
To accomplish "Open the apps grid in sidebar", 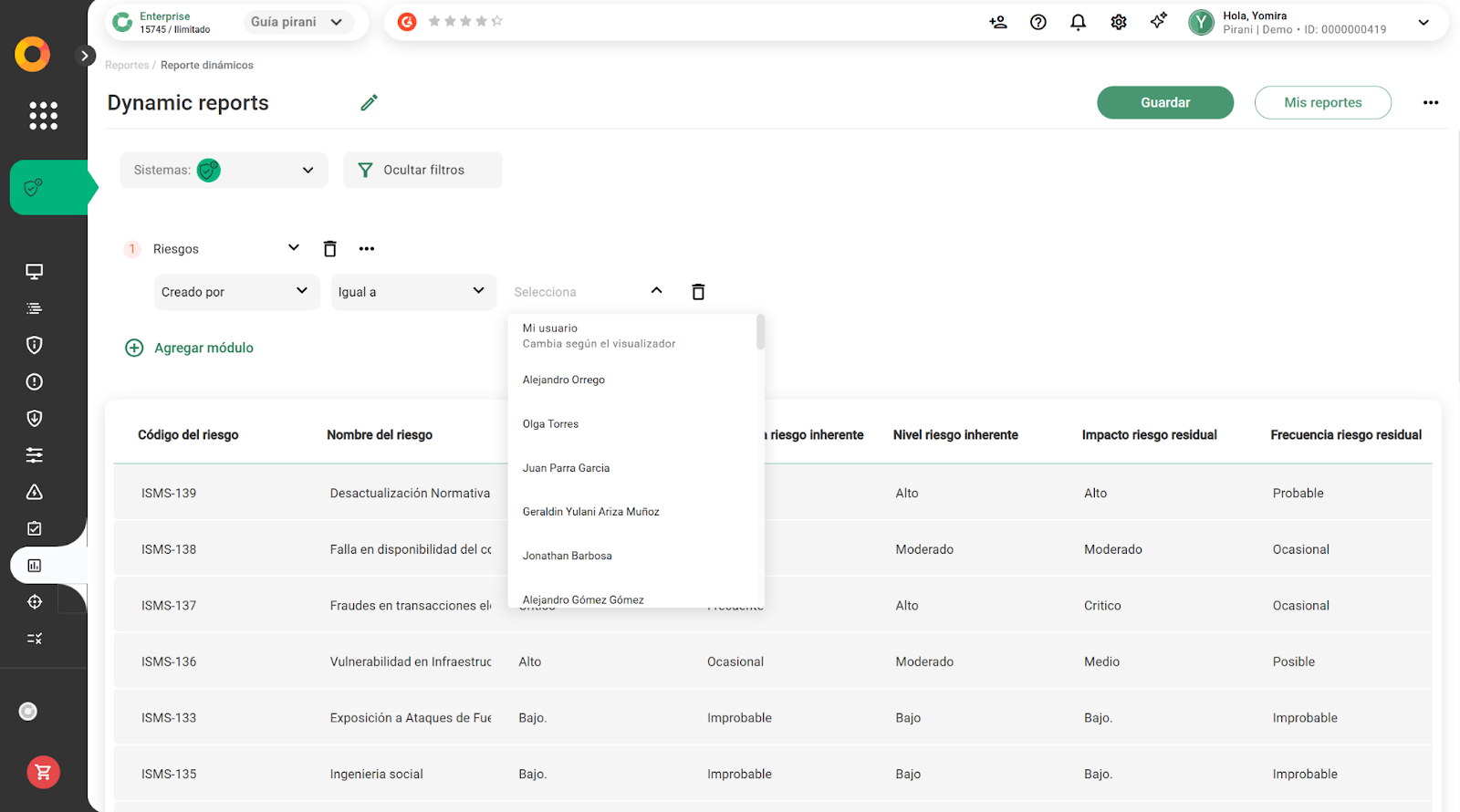I will click(43, 116).
